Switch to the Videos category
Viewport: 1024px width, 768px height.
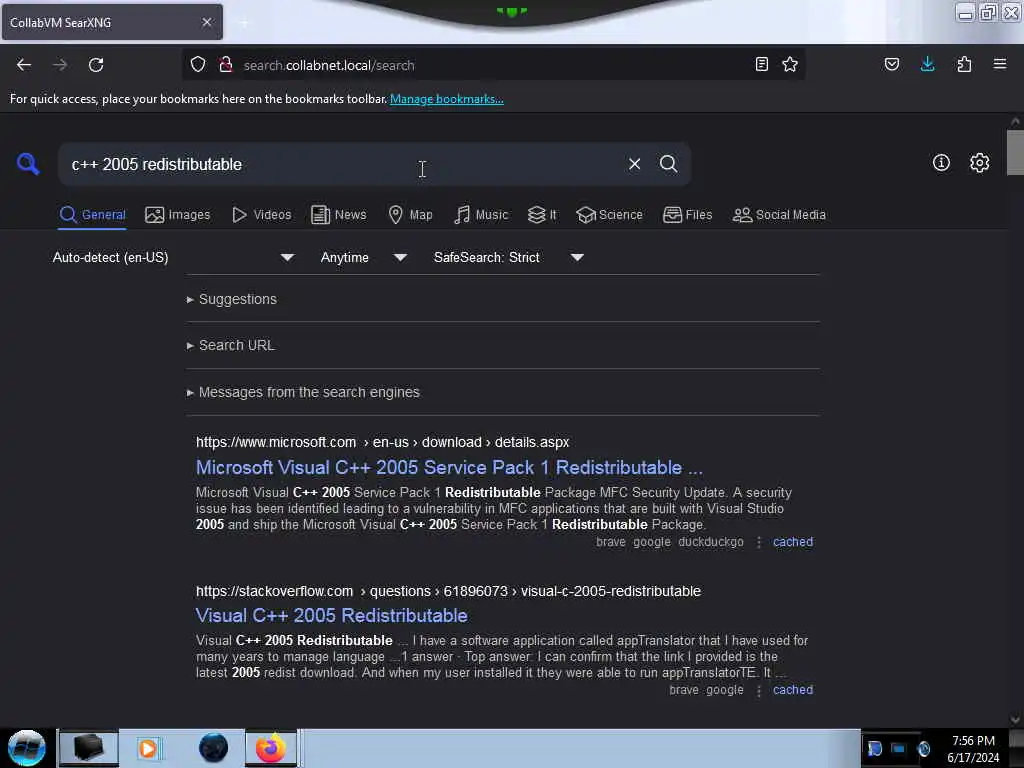[x=262, y=214]
